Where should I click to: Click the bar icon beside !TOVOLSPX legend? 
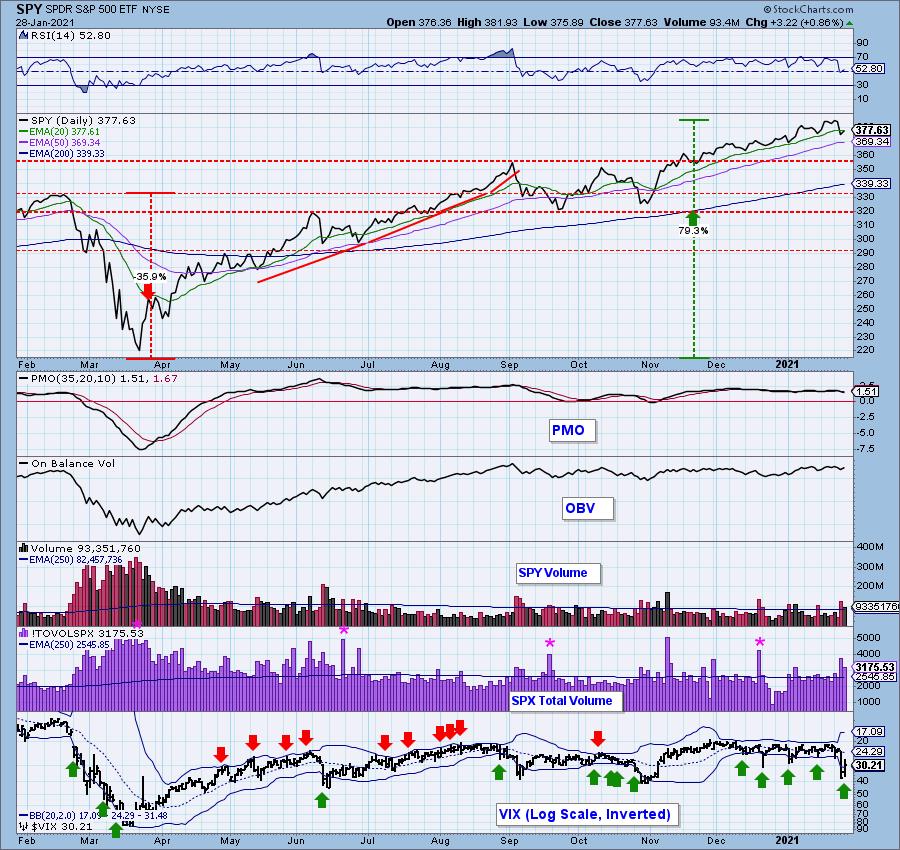coord(24,632)
